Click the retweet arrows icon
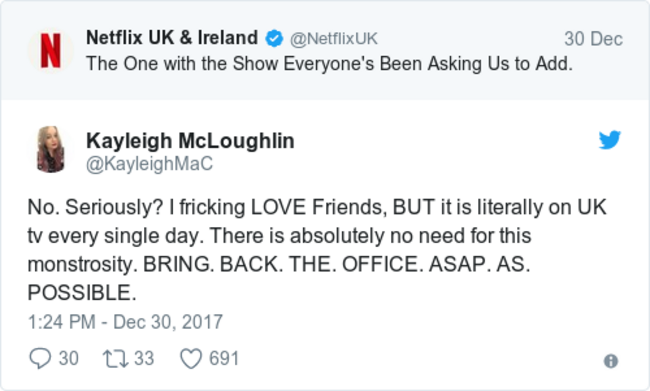Screen dimensions: 650x391 point(115,359)
